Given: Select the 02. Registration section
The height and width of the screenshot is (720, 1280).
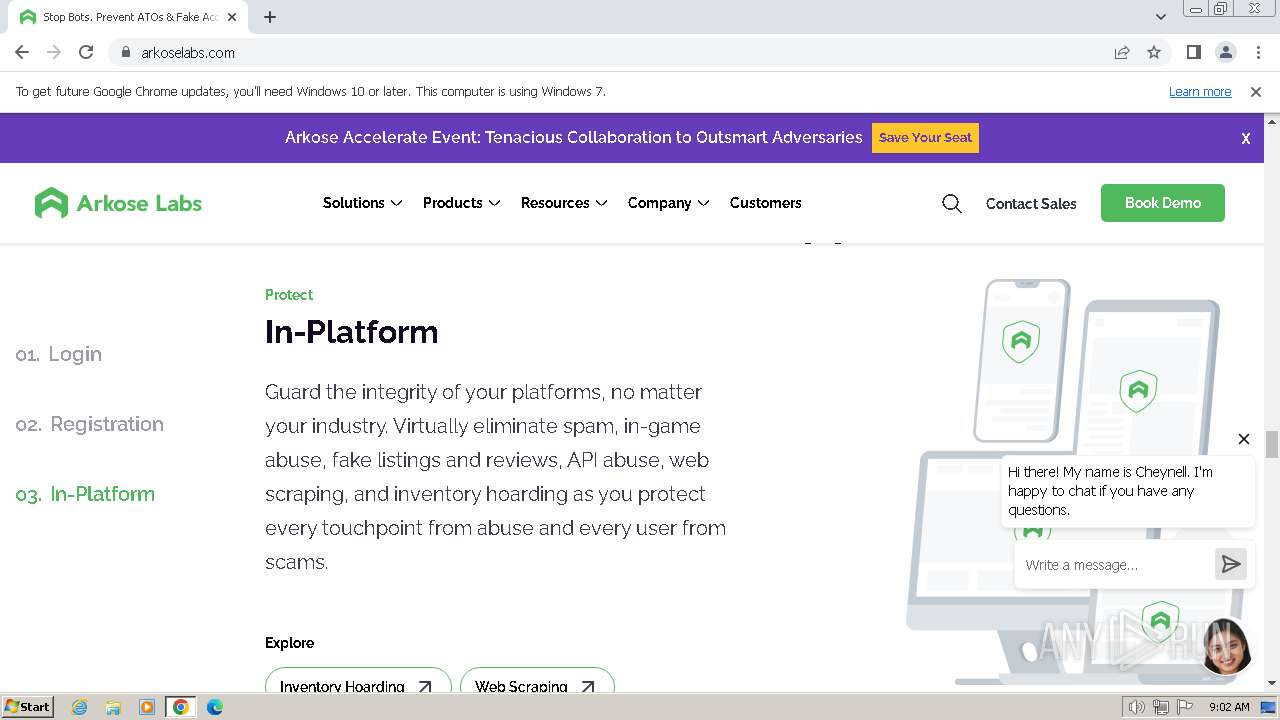Looking at the screenshot, I should click(90, 424).
